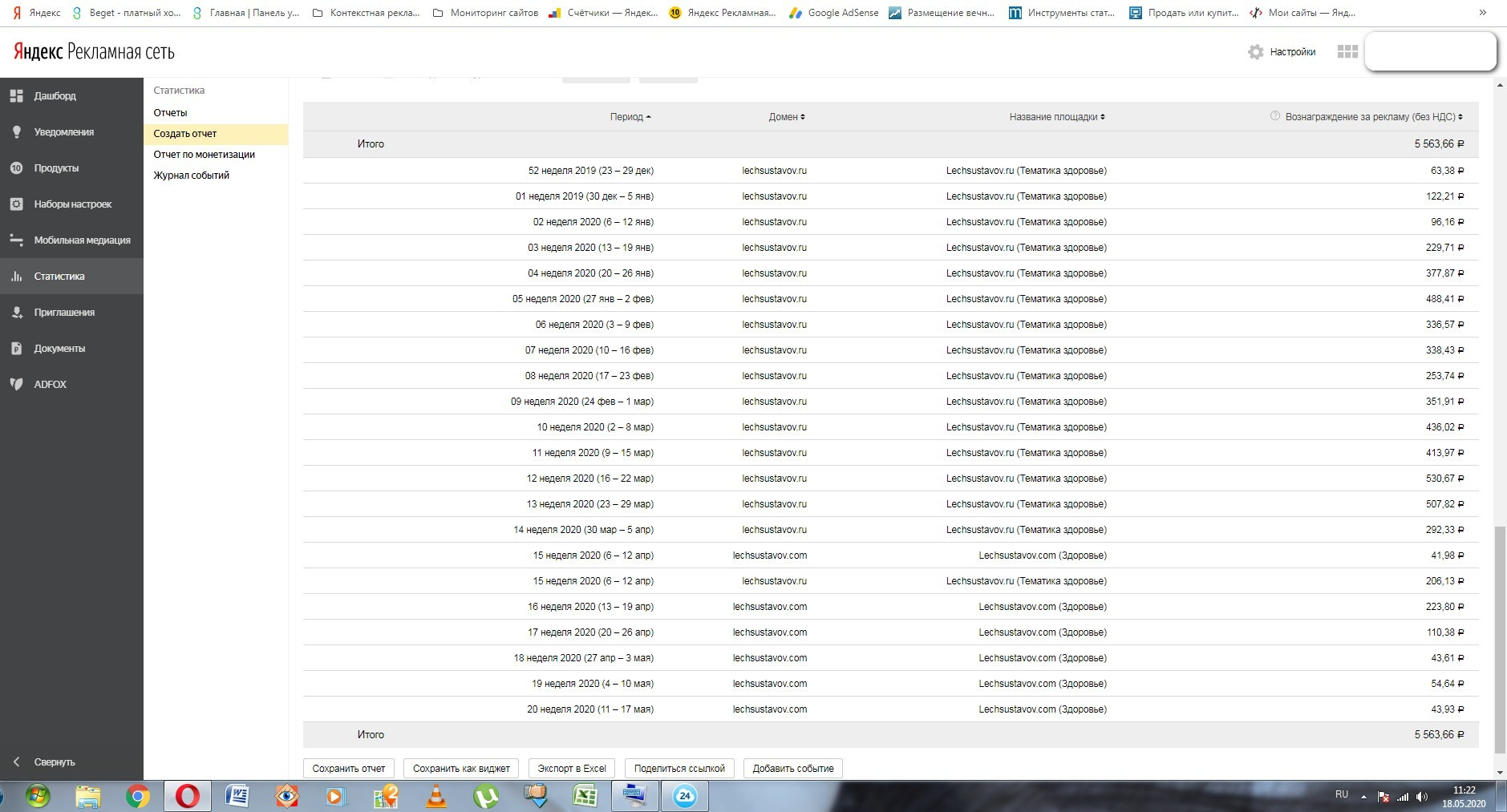Image resolution: width=1507 pixels, height=812 pixels.
Task: Sort the table by Домен column
Action: 787,117
